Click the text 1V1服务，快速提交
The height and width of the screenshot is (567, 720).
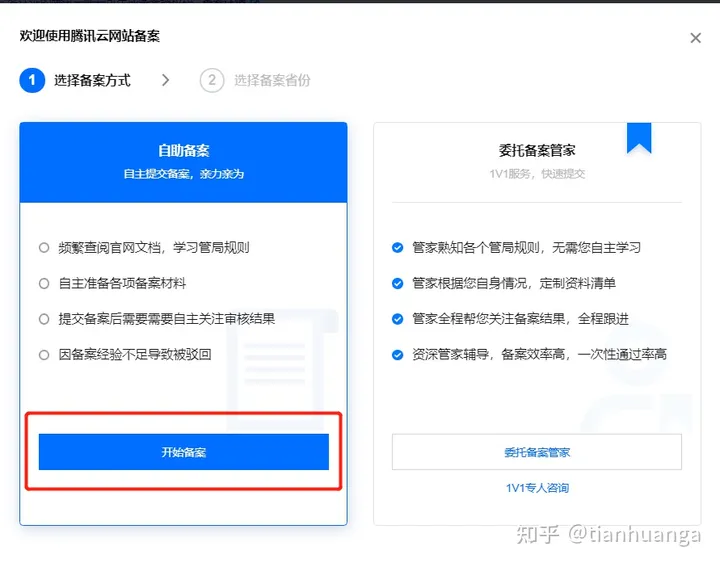click(537, 174)
